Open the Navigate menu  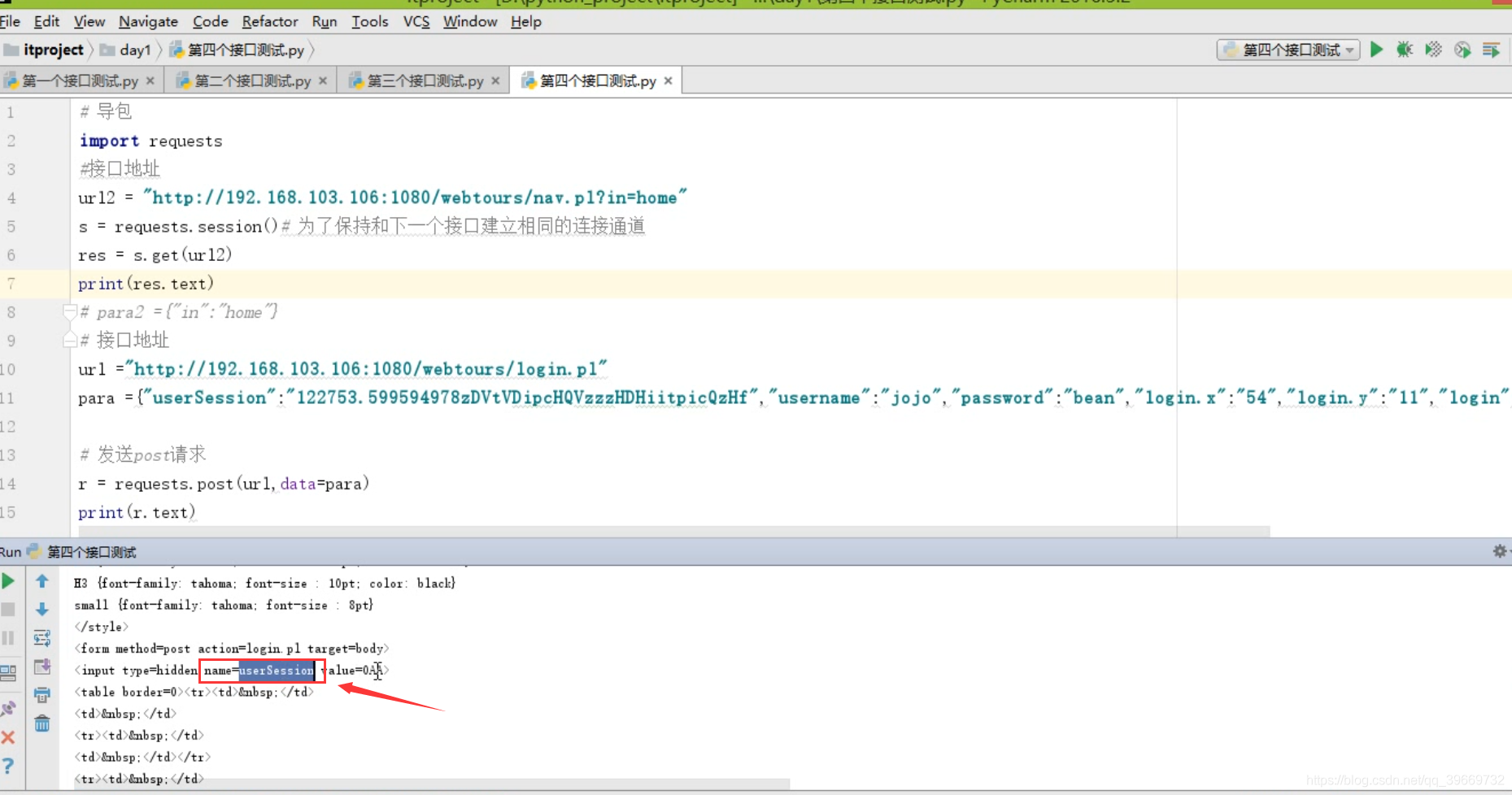click(x=148, y=21)
